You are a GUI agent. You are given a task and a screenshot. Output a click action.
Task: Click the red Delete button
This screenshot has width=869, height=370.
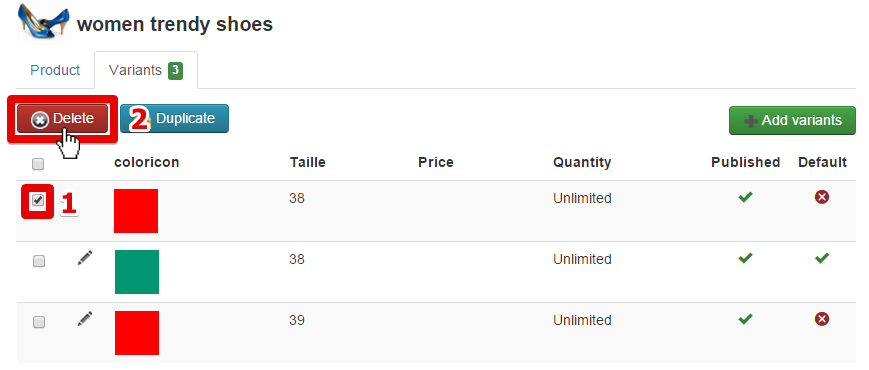[x=63, y=119]
